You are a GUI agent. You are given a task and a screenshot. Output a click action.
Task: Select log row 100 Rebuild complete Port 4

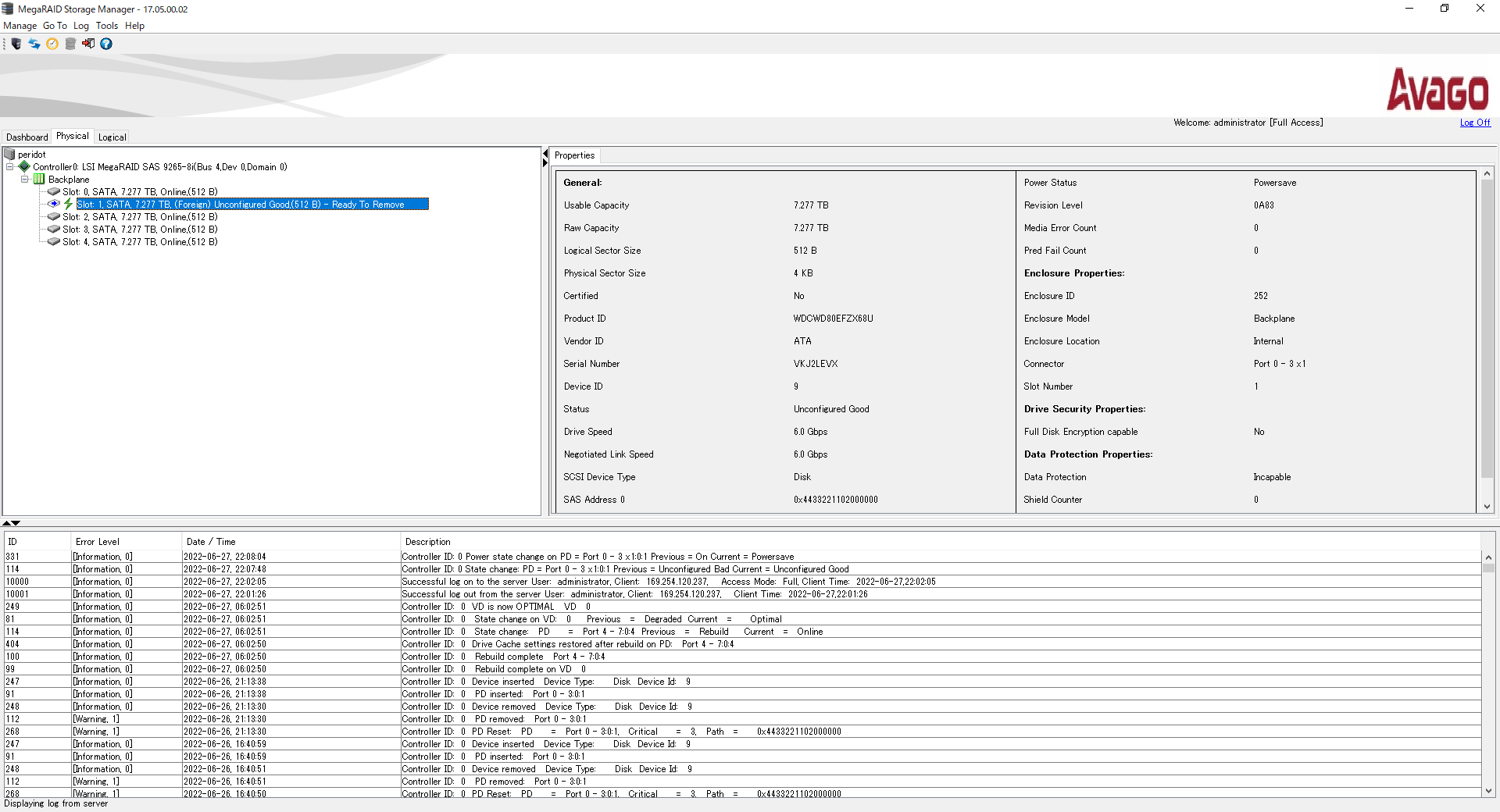tap(742, 657)
